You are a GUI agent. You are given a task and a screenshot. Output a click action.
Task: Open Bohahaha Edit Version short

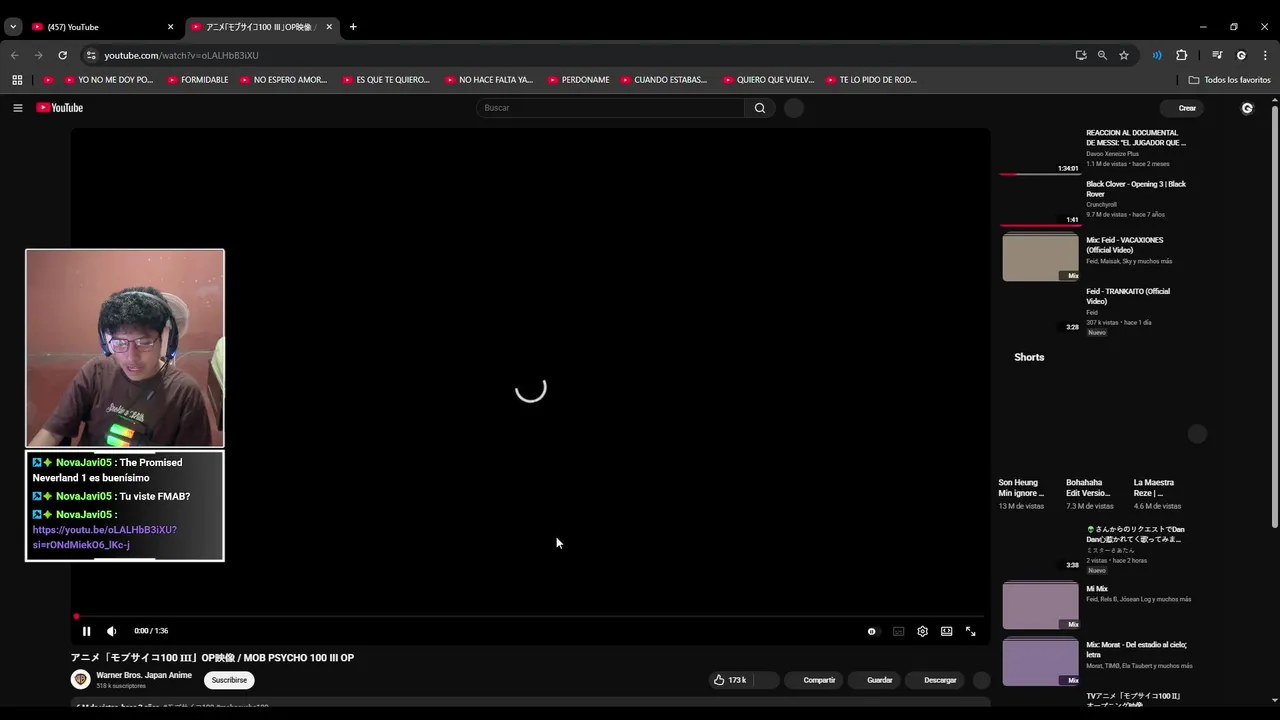coord(1088,488)
